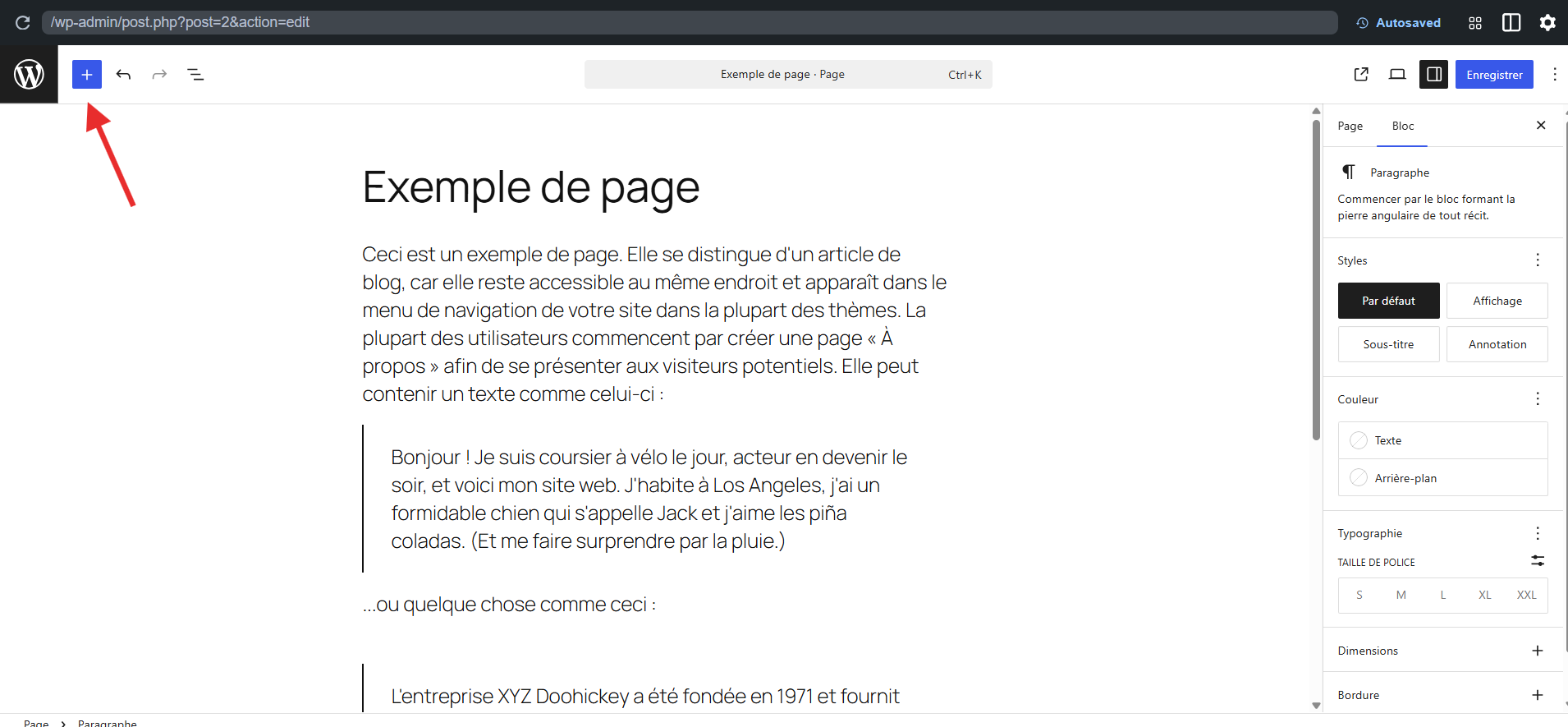Open the Texte color picker
This screenshot has height=727, width=1568.
pos(1443,440)
